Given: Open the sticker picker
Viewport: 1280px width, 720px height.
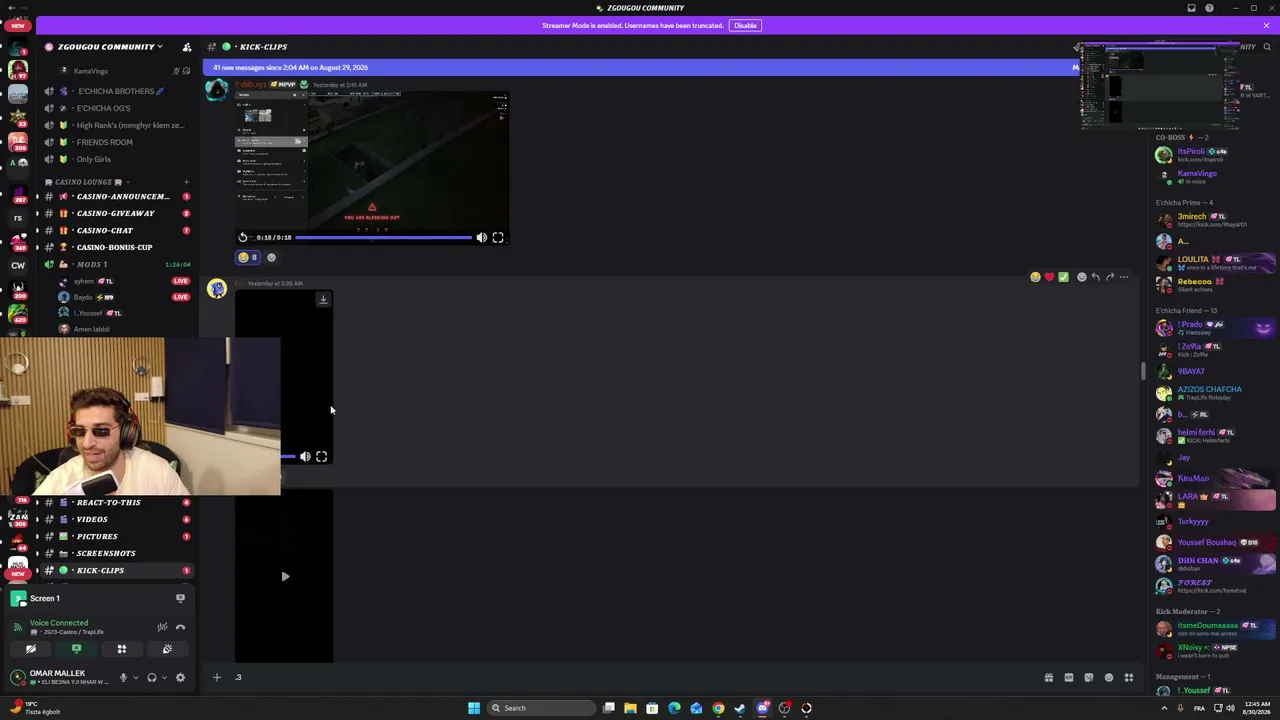Looking at the screenshot, I should pyautogui.click(x=1089, y=677).
